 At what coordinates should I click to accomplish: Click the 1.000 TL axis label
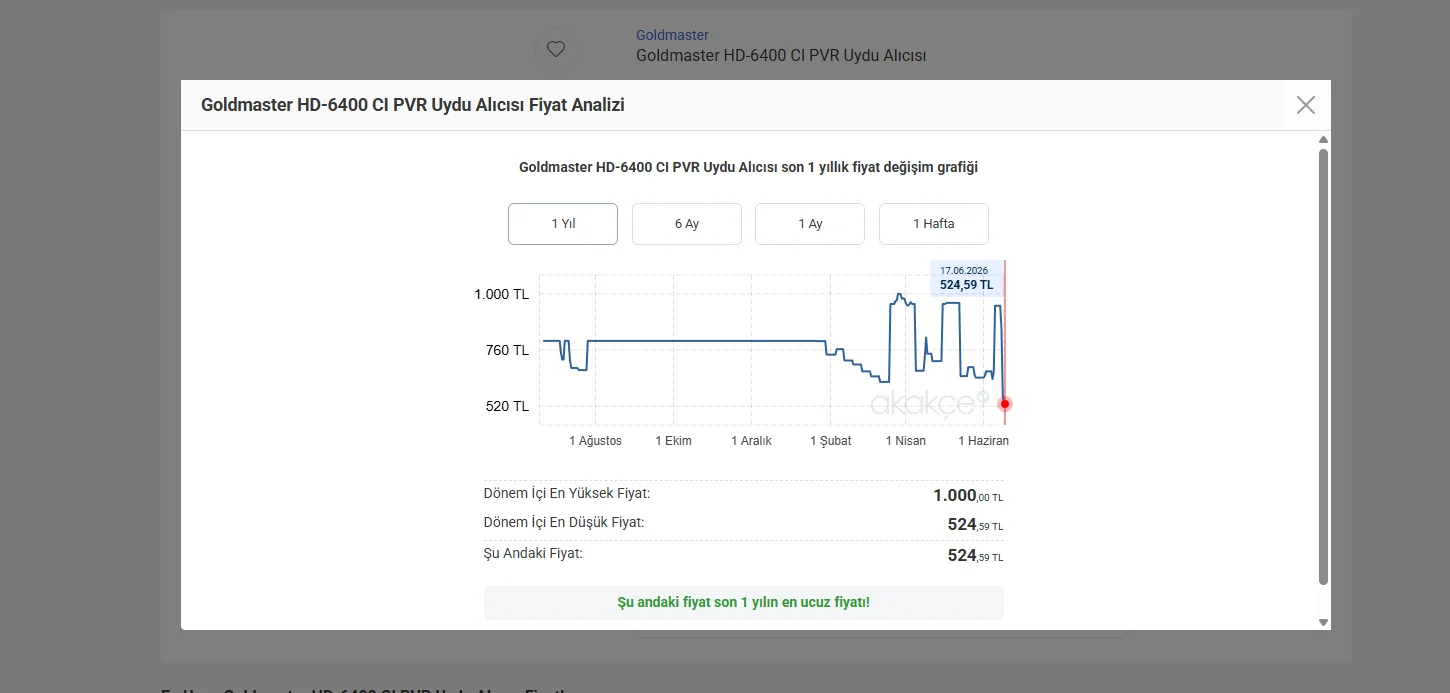[x=502, y=294]
